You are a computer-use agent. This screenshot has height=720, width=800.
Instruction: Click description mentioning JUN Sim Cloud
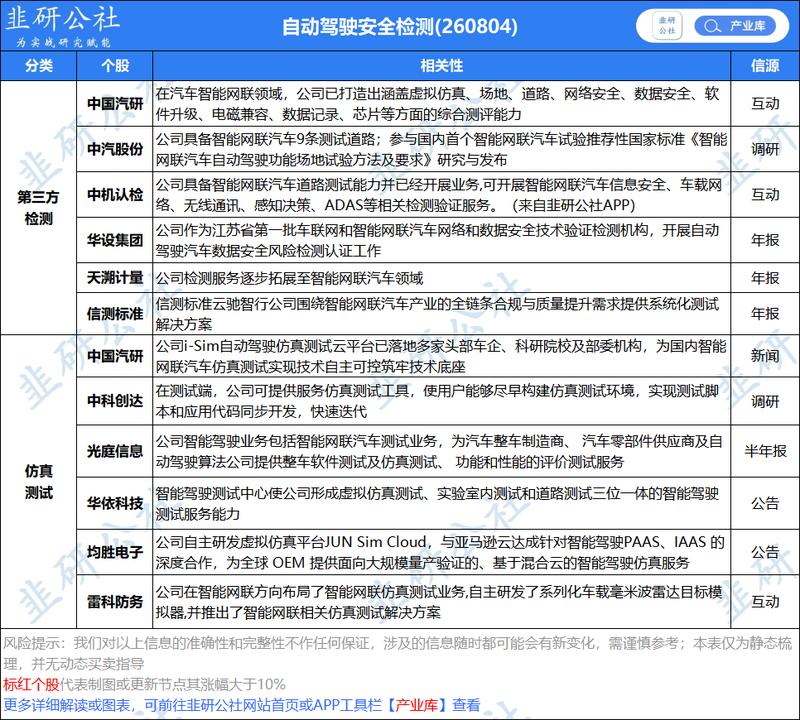click(x=440, y=552)
